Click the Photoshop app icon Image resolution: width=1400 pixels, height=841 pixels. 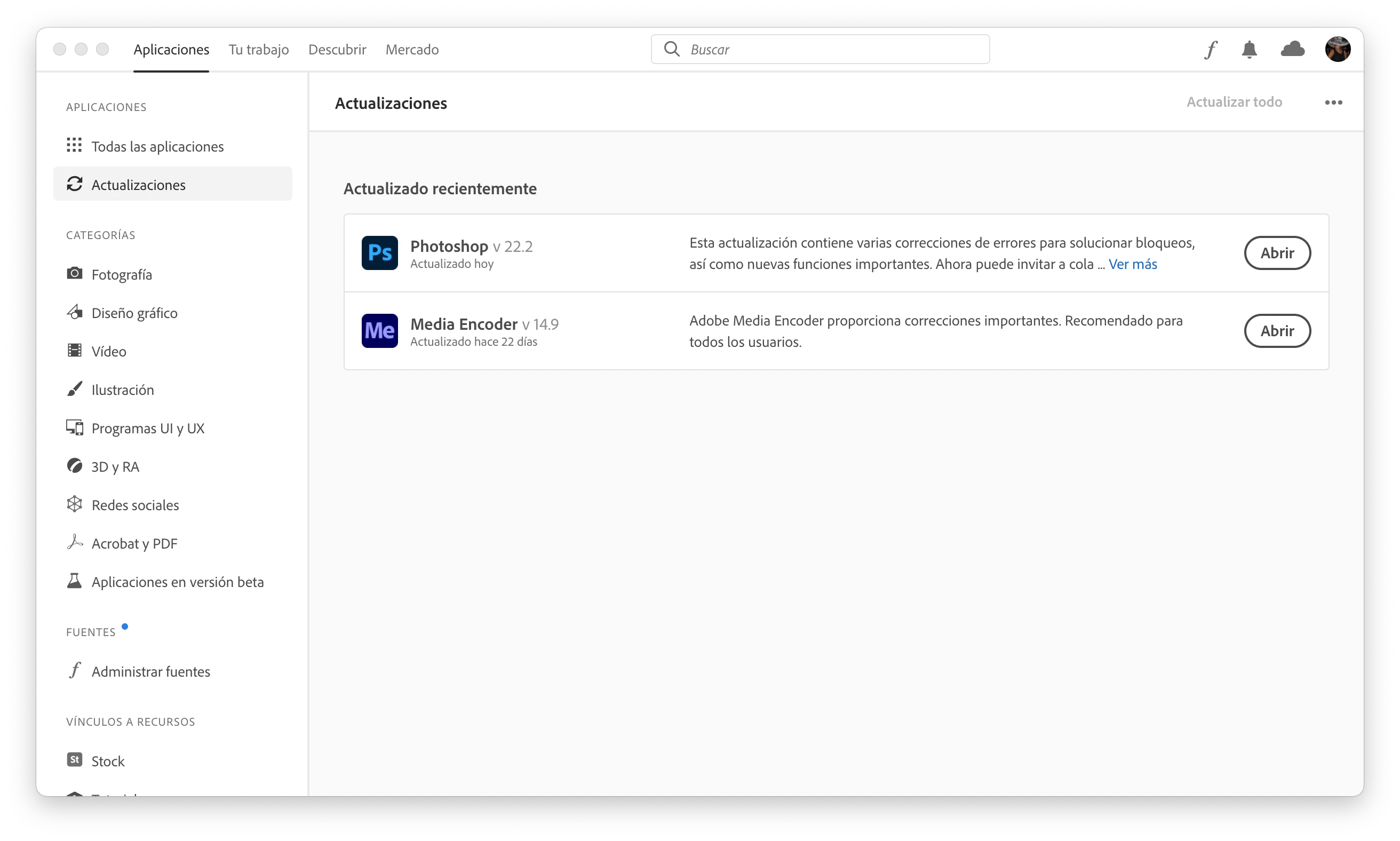379,253
